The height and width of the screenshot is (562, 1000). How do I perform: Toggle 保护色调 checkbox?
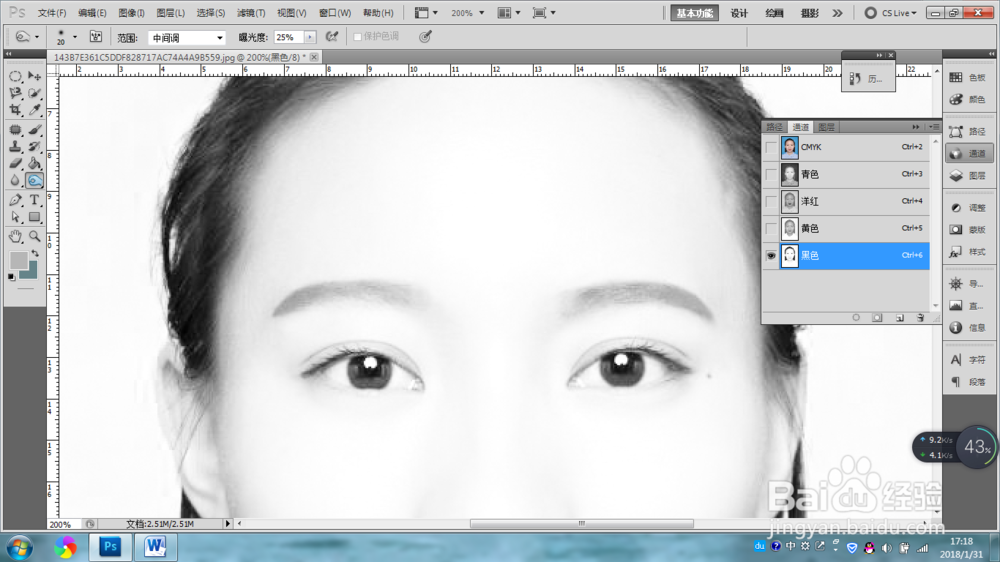(x=358, y=37)
